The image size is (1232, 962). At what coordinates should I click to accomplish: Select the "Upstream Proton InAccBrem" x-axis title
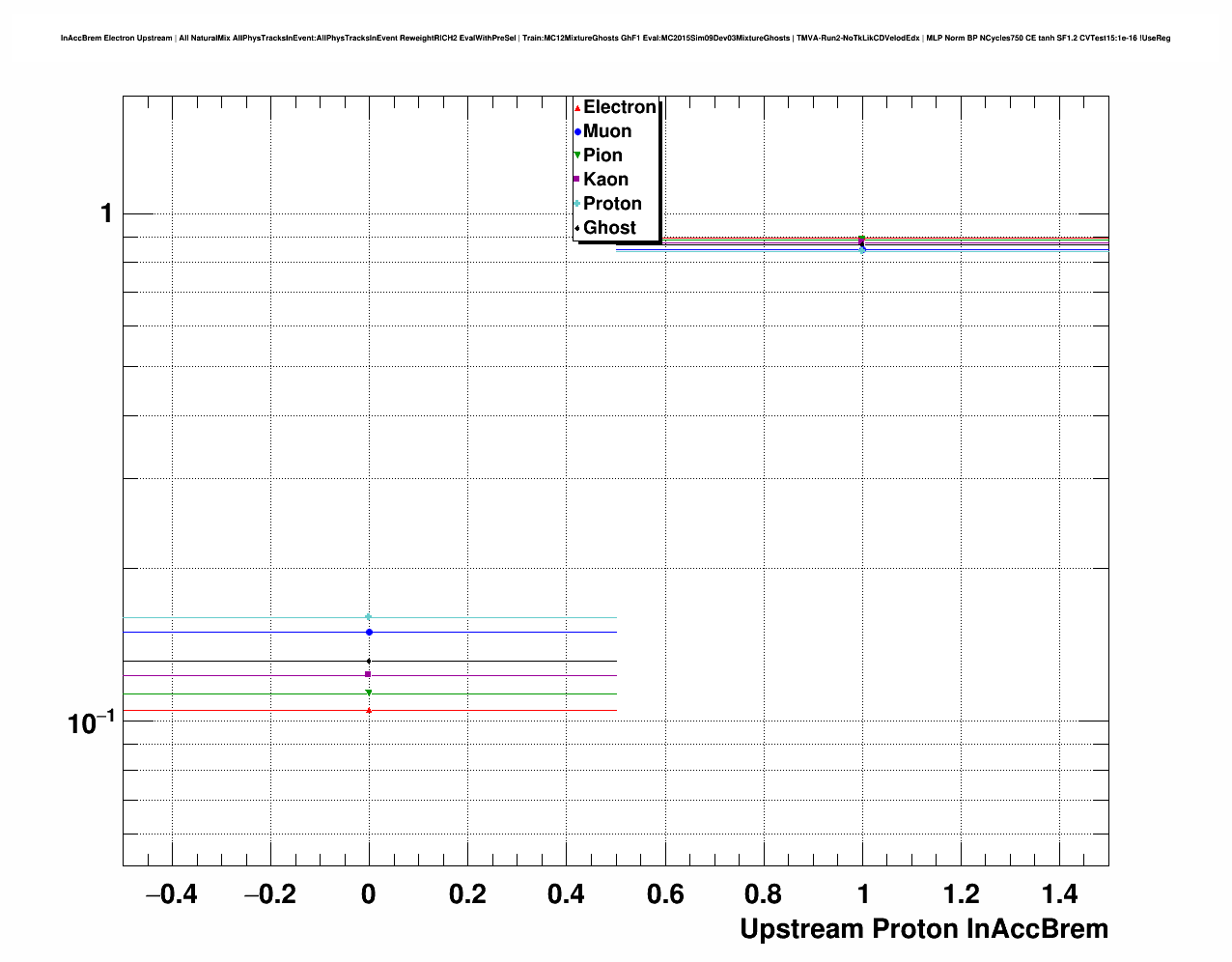[x=923, y=929]
